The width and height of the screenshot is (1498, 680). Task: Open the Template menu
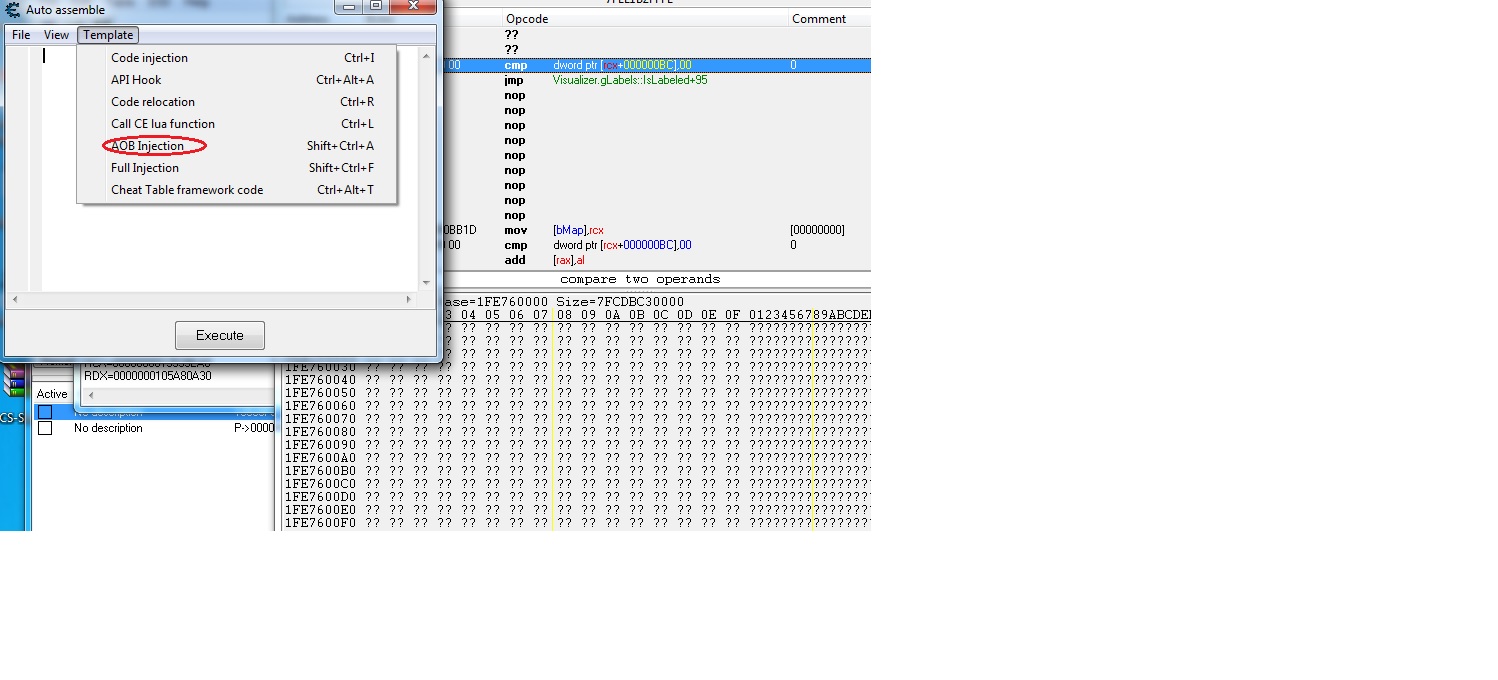pyautogui.click(x=108, y=35)
